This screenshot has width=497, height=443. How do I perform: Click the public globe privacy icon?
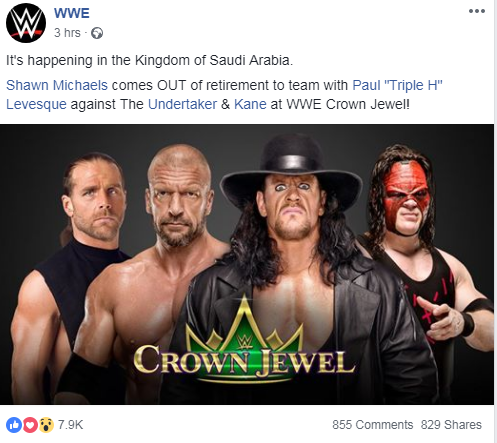point(97,33)
